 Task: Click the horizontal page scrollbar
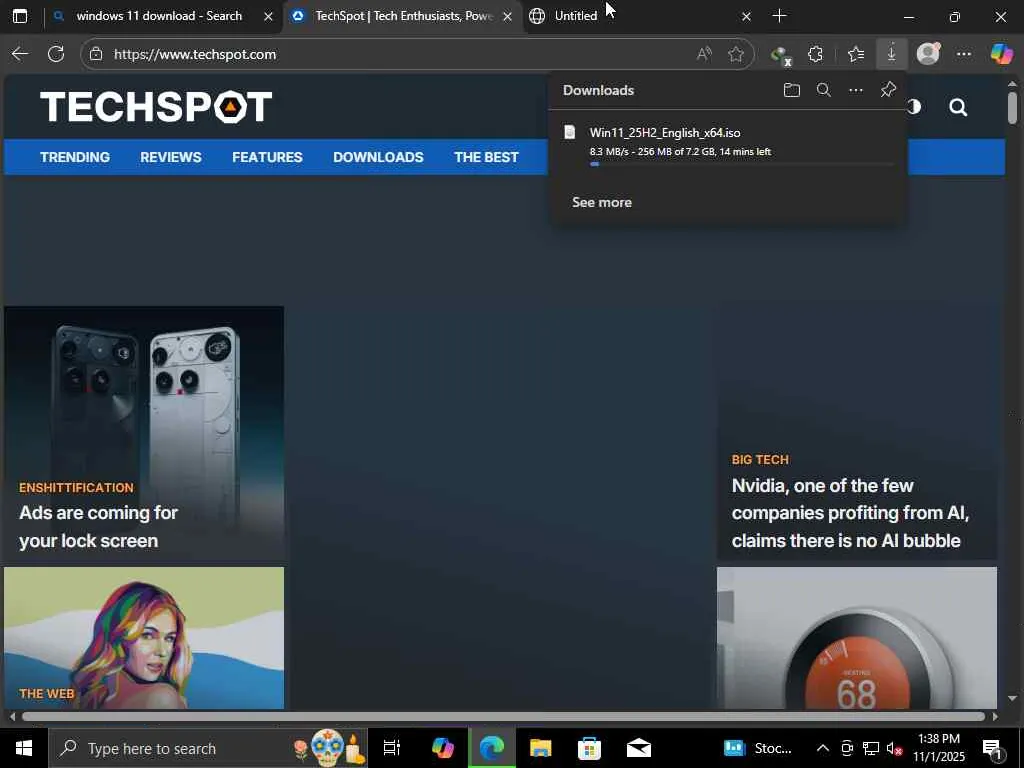[x=503, y=716]
